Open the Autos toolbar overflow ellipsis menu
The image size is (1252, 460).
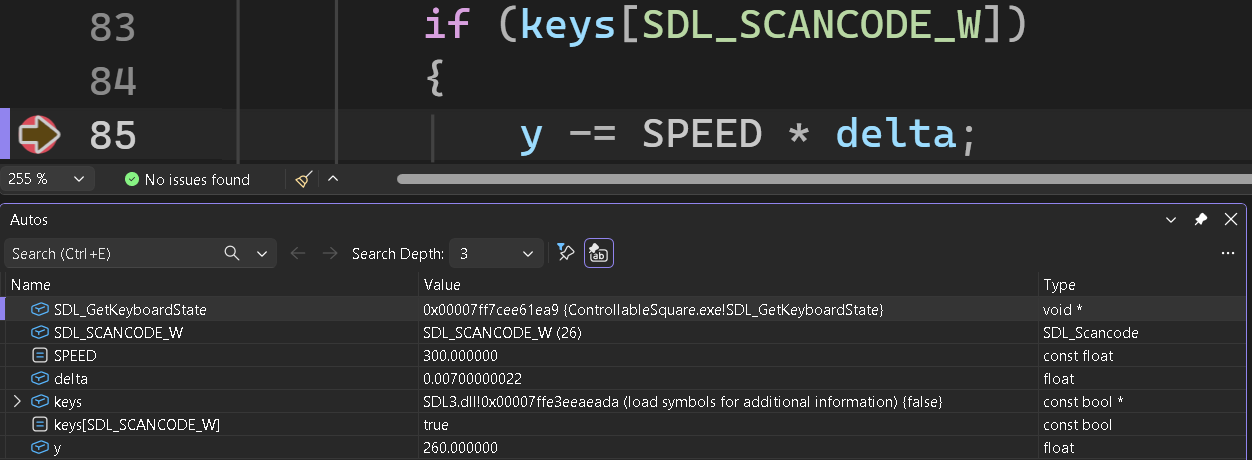point(1228,254)
